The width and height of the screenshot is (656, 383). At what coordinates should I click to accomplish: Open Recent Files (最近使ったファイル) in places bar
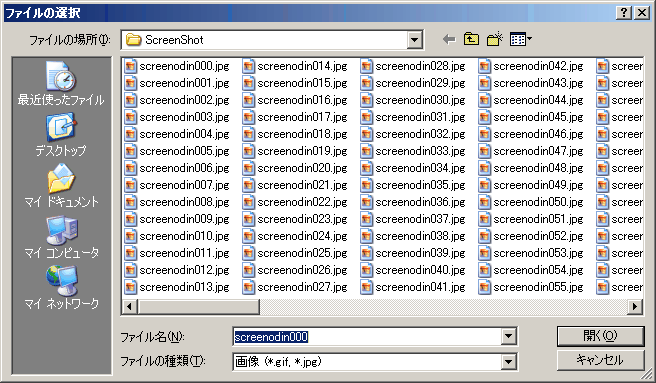(x=61, y=83)
